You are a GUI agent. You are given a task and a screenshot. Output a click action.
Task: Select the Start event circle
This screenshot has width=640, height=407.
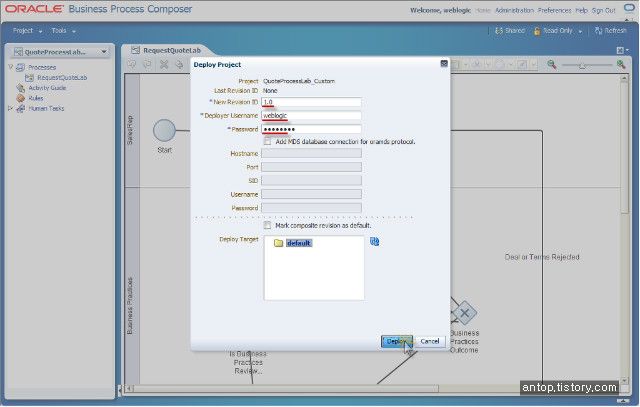point(164,131)
